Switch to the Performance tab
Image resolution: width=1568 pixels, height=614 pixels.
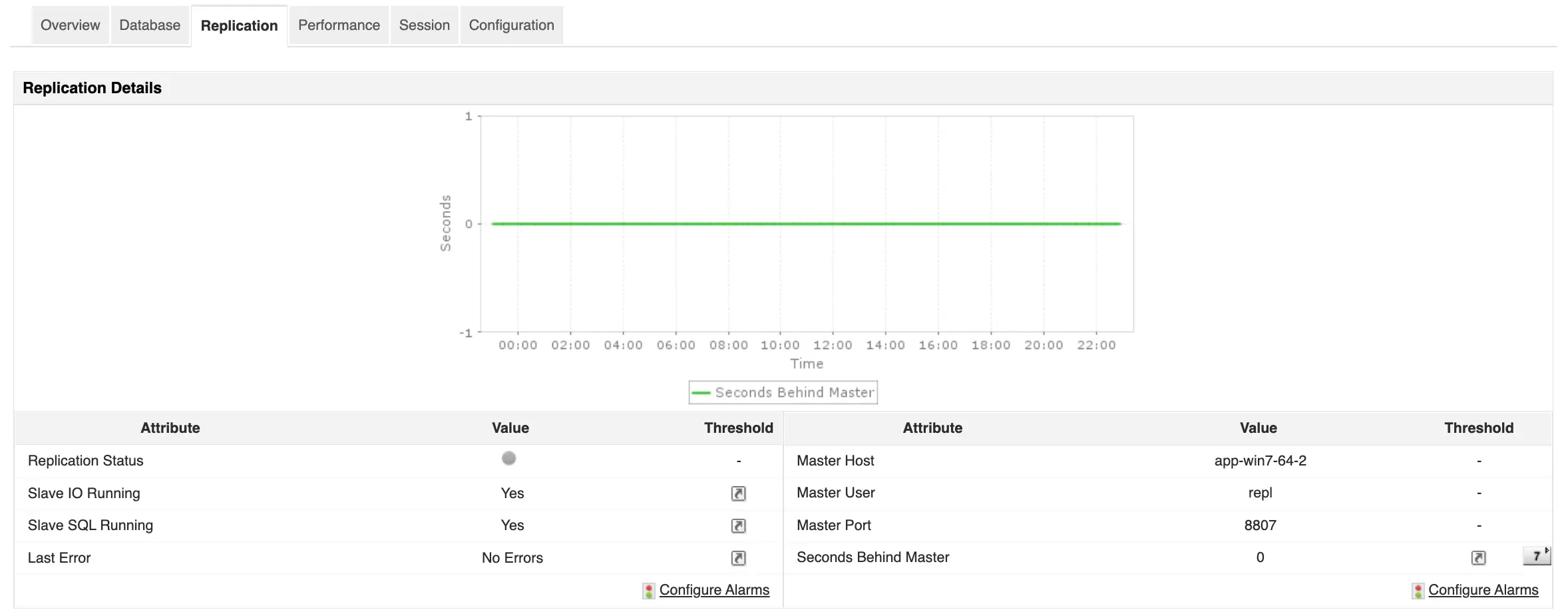(x=338, y=25)
